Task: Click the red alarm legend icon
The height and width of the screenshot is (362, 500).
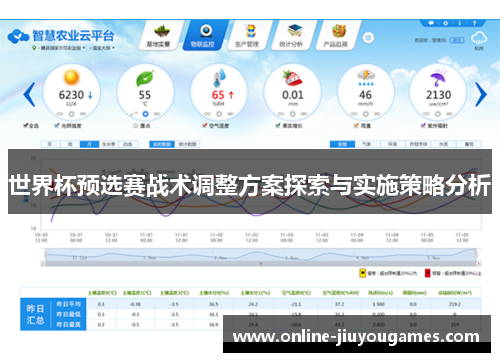Action: pyautogui.click(x=428, y=273)
